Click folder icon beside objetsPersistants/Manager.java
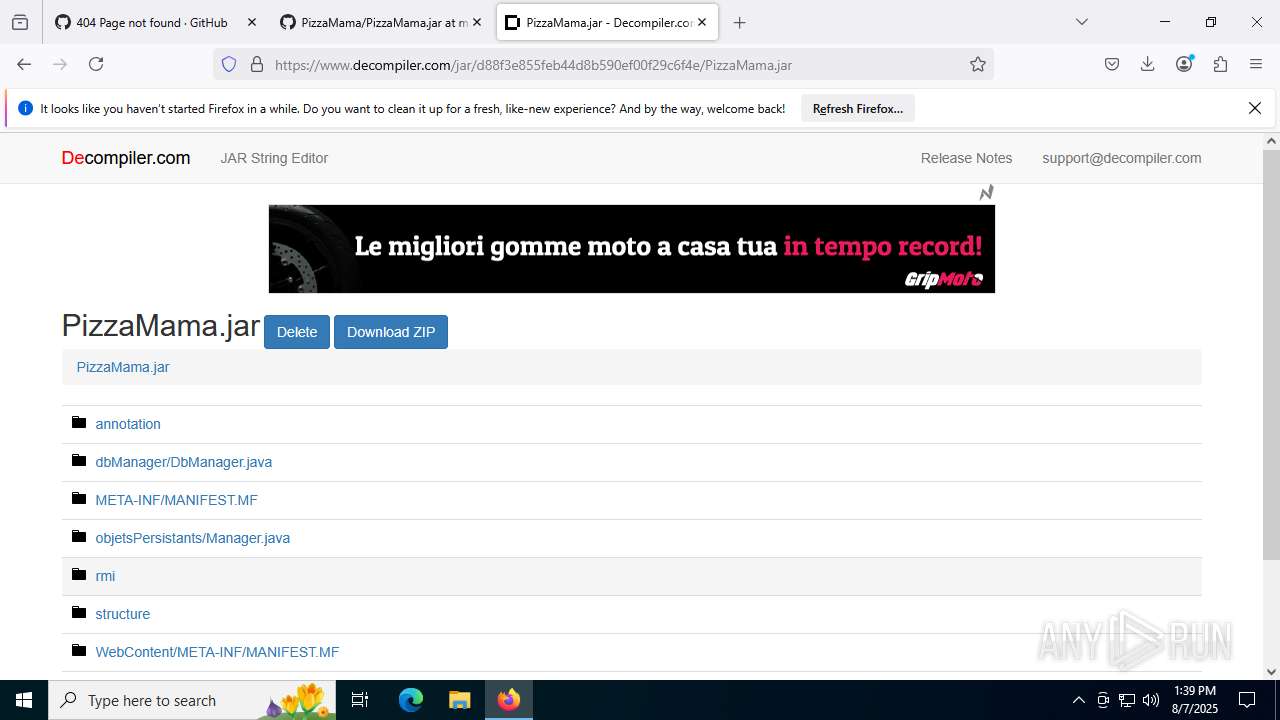 (79, 537)
